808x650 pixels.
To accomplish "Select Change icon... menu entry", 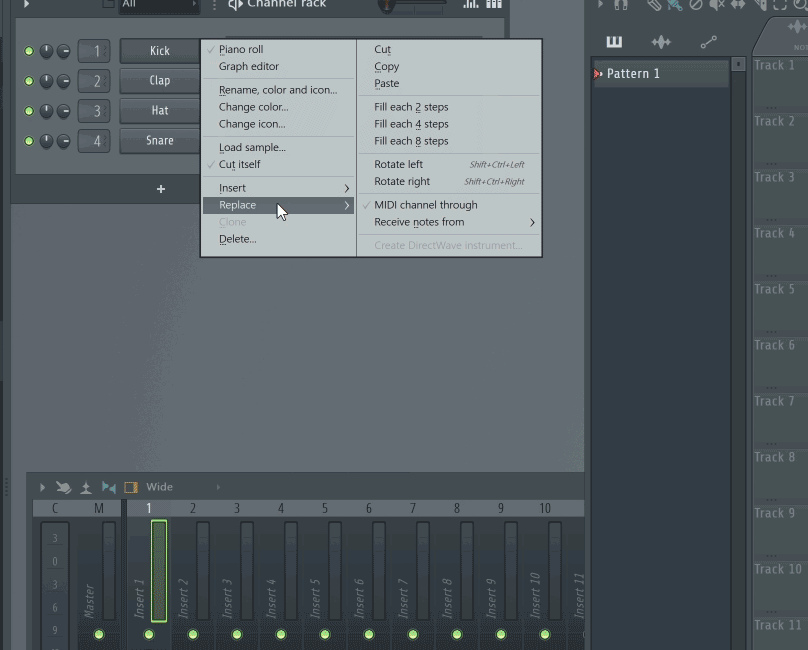I will tap(278, 124).
